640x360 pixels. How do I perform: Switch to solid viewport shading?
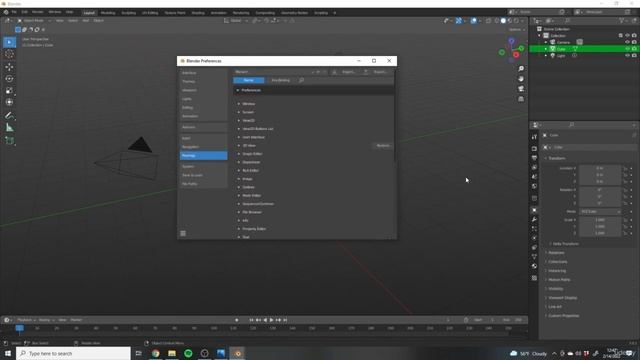click(503, 20)
